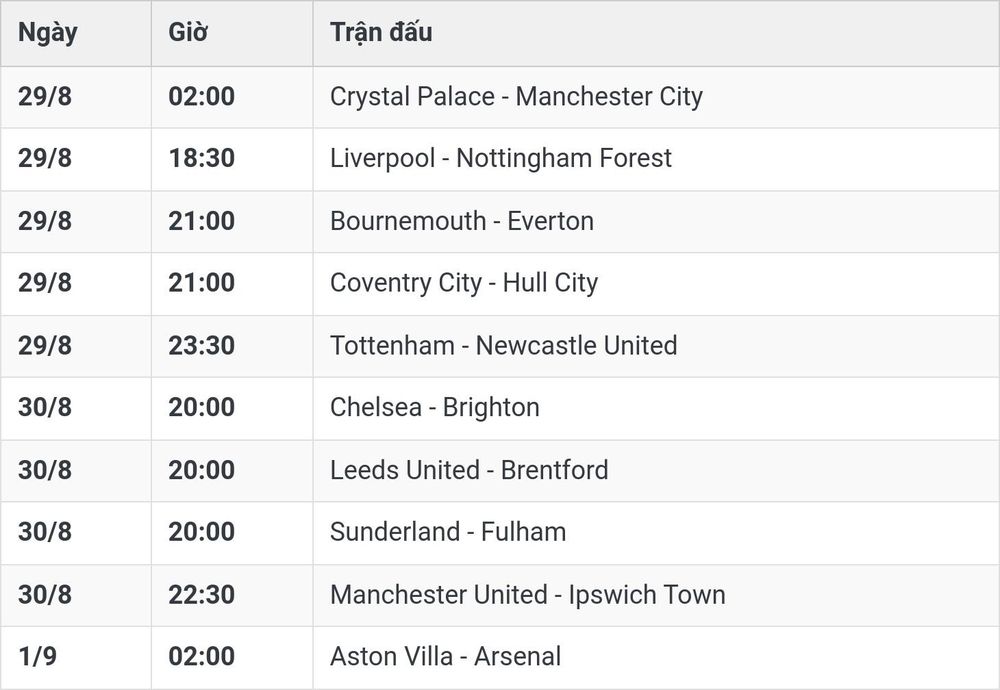Click the 22:30 kickoff time cell
The image size is (1000, 690).
[x=202, y=595]
